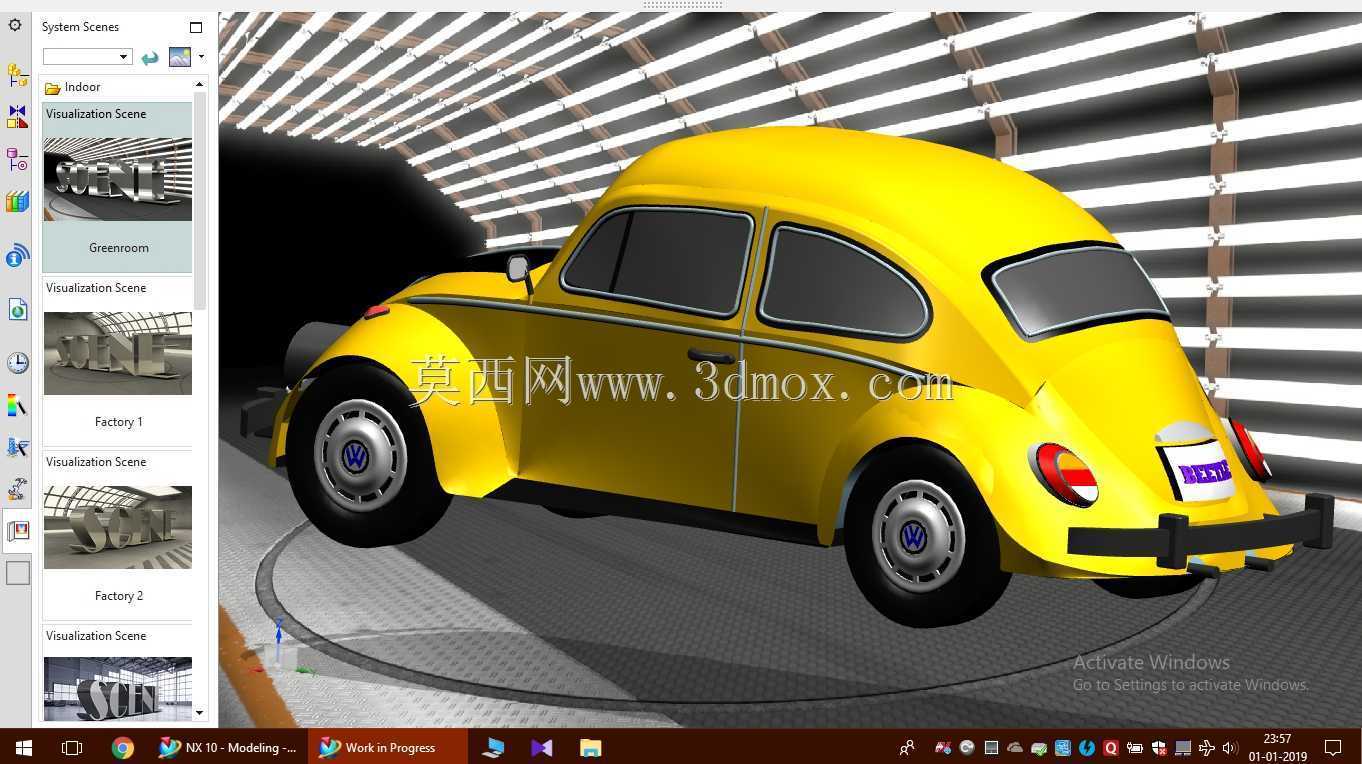Click the empty square tab below System Scenes
1362x764 pixels.
click(x=18, y=573)
